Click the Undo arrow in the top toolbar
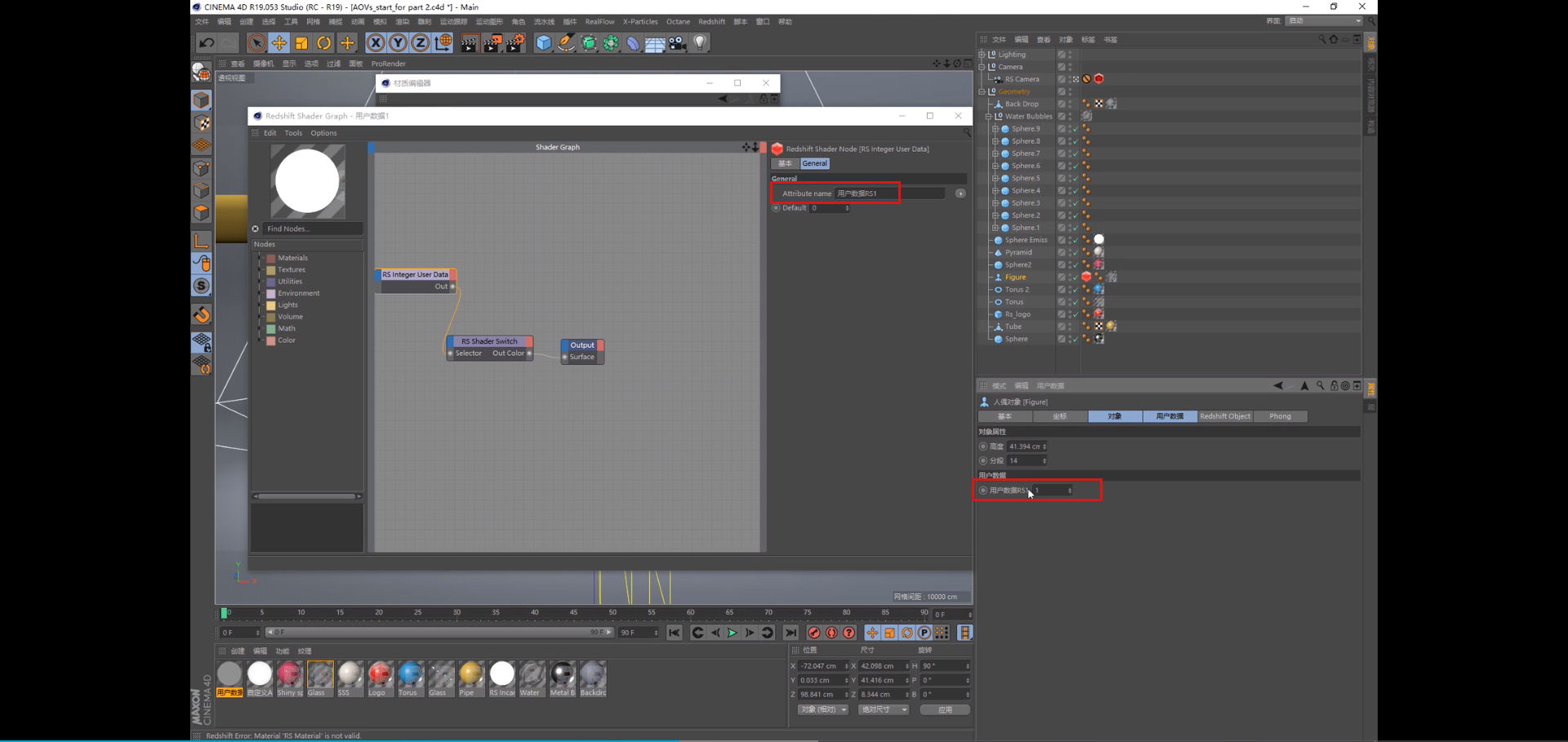This screenshot has width=1568, height=742. (207, 43)
